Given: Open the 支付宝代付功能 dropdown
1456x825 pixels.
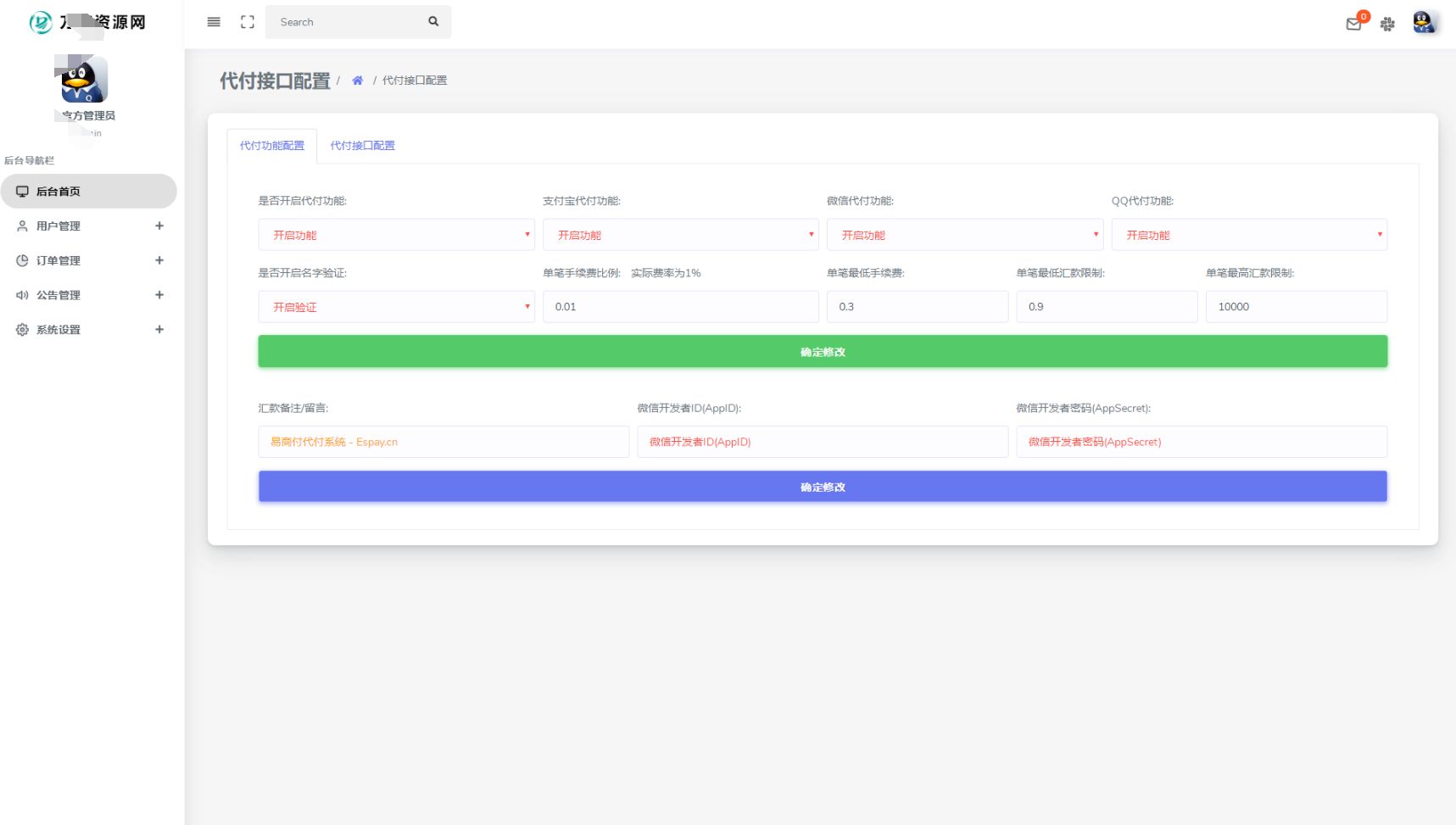Looking at the screenshot, I should pyautogui.click(x=680, y=235).
